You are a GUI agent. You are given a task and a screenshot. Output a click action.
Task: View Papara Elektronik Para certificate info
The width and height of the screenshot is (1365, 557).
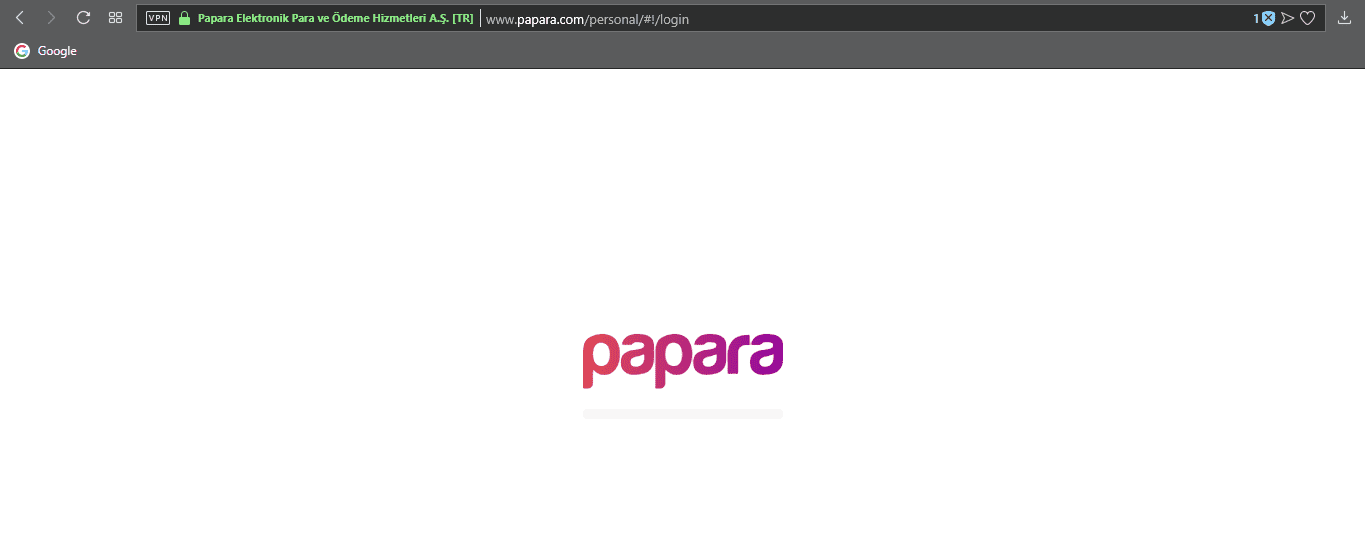335,19
